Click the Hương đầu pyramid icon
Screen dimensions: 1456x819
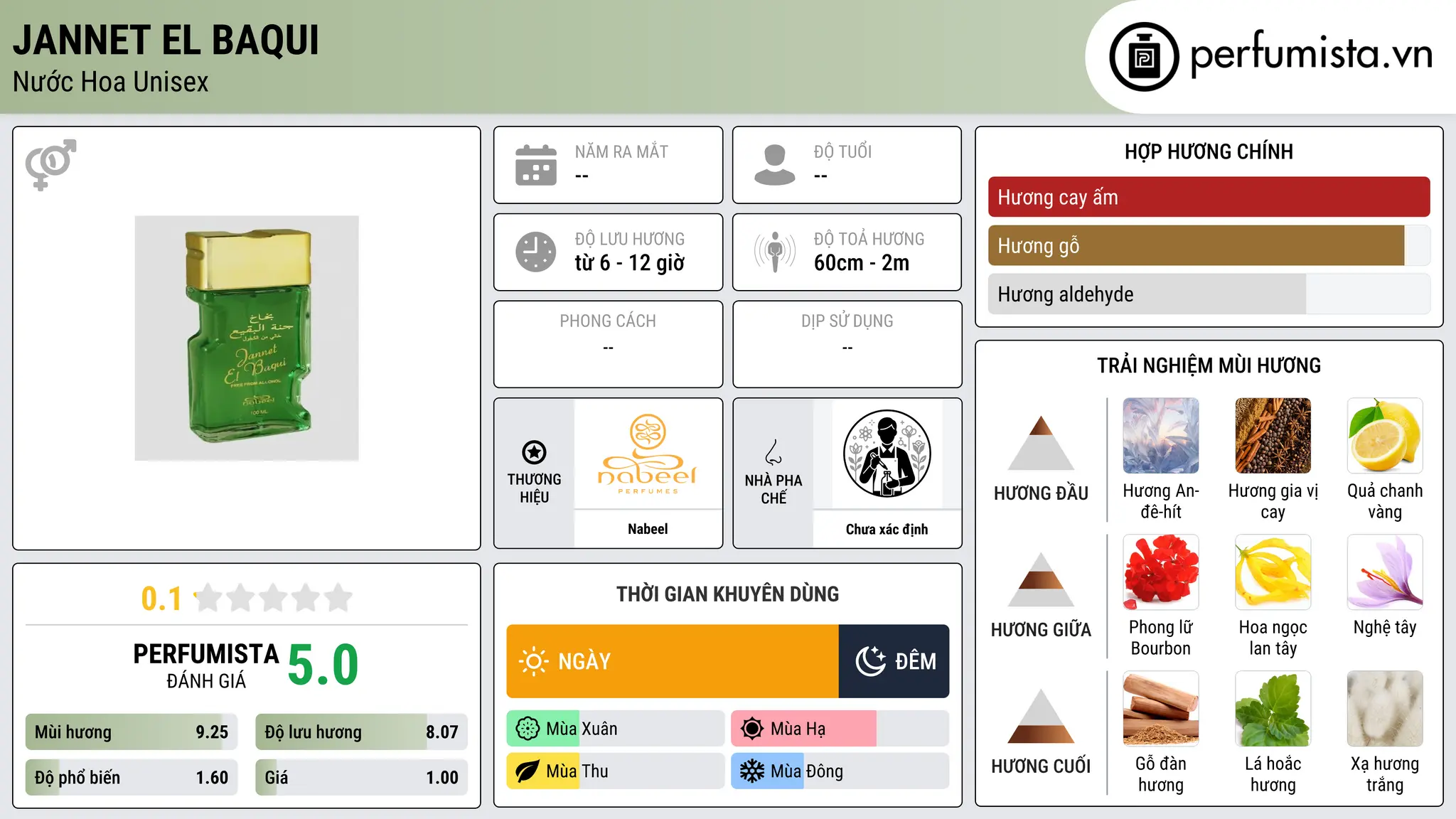(x=1041, y=443)
